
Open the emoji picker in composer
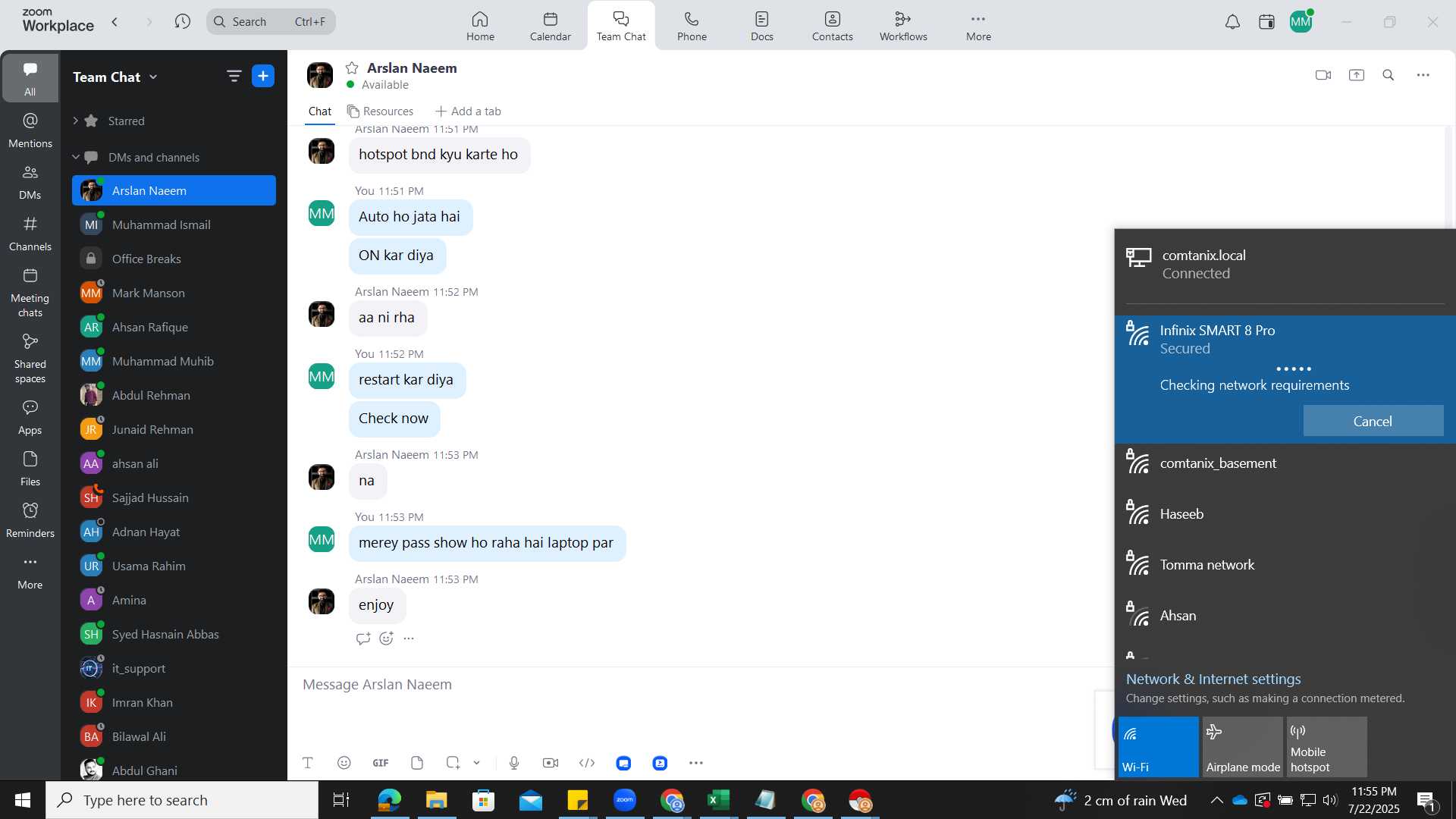(x=344, y=763)
